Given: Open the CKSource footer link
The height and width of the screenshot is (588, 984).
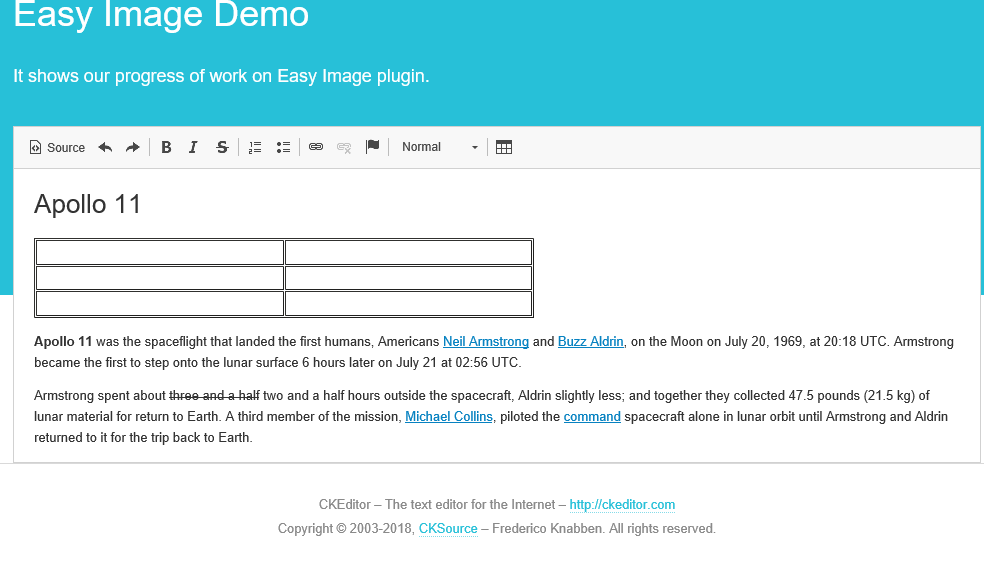Looking at the screenshot, I should point(448,528).
